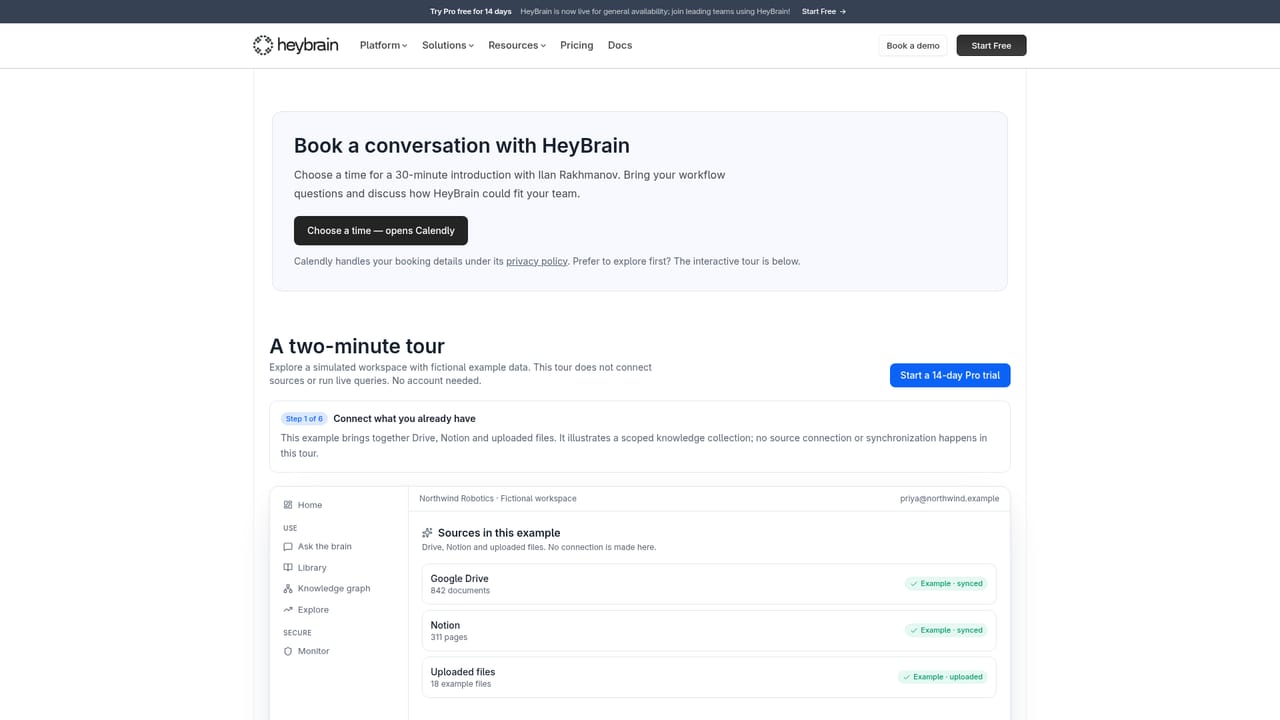Image resolution: width=1280 pixels, height=720 pixels.
Task: Open the Pricing page
Action: [x=576, y=45]
